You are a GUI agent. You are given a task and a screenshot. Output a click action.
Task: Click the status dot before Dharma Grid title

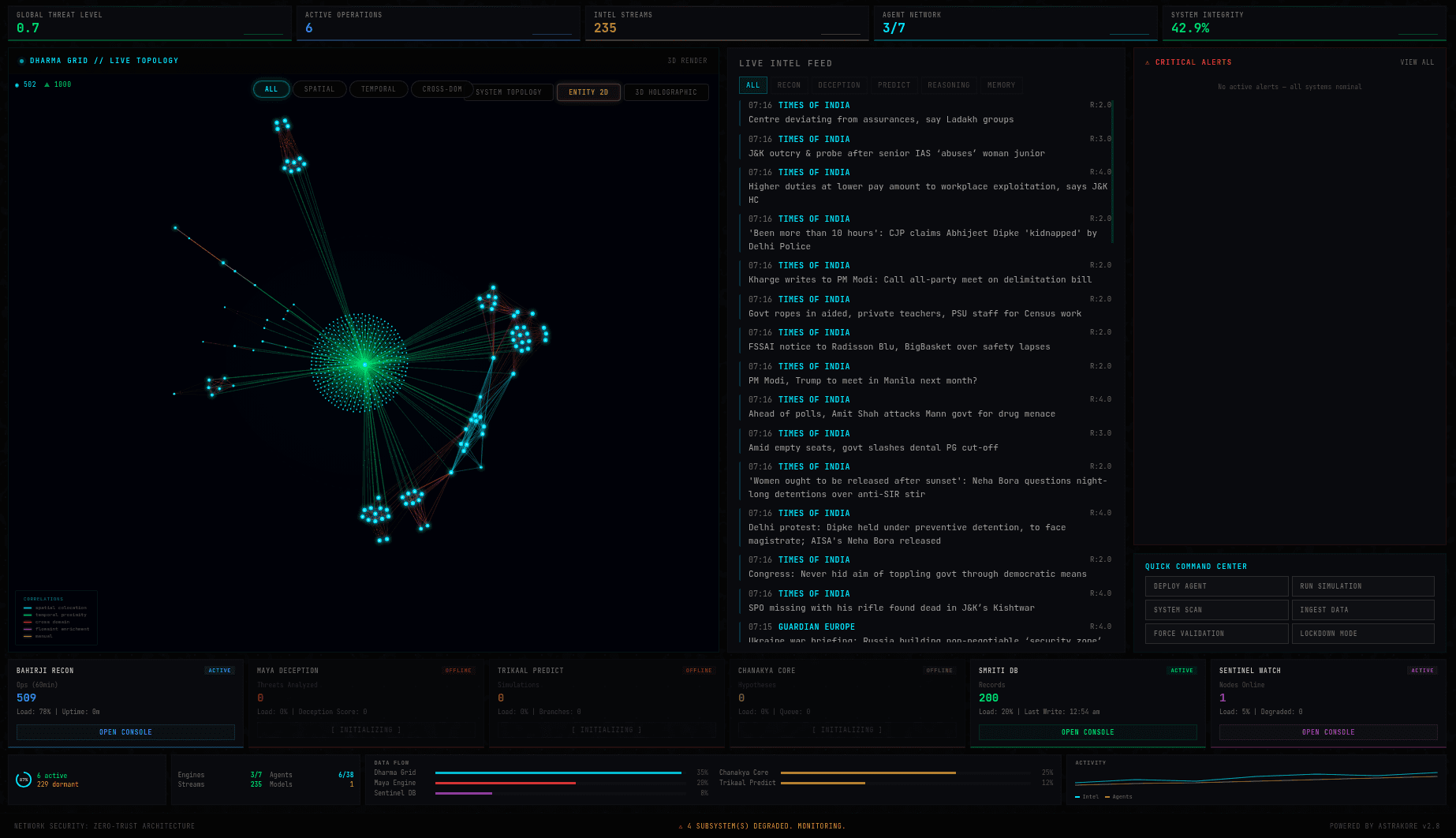pos(21,61)
